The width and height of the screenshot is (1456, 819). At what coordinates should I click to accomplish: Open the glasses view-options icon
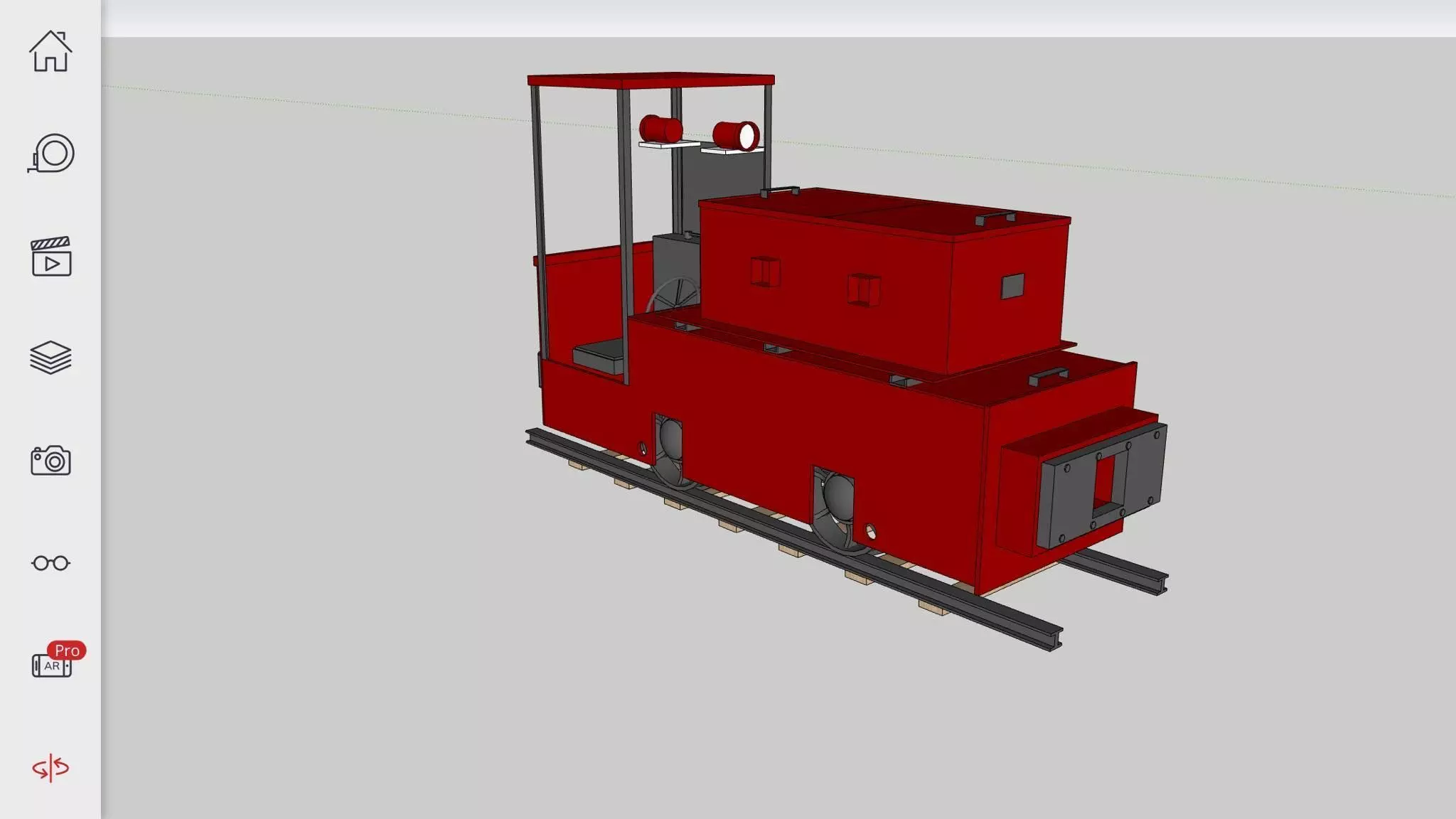(50, 563)
